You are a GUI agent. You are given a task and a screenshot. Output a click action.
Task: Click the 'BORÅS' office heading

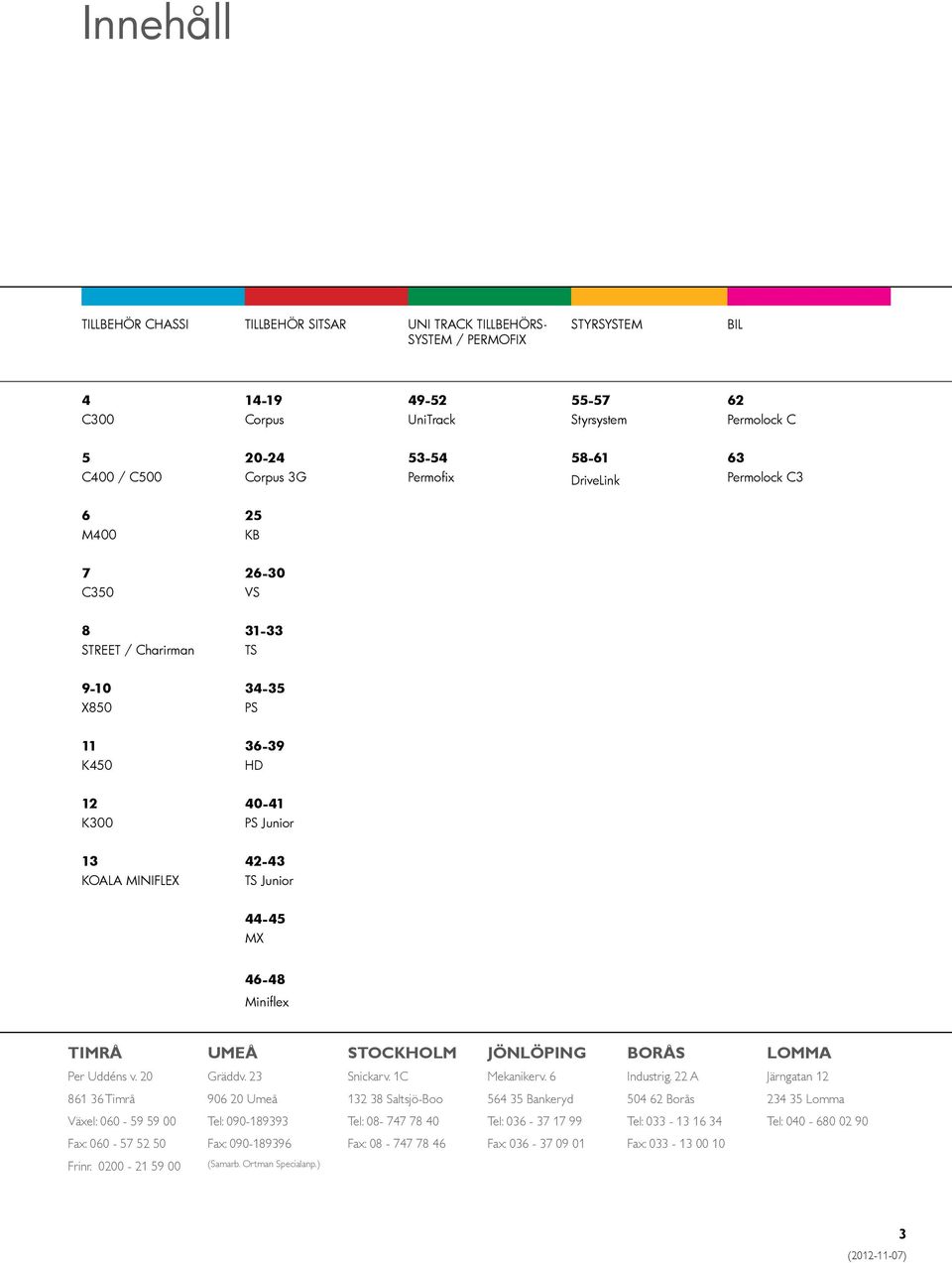click(x=656, y=1053)
